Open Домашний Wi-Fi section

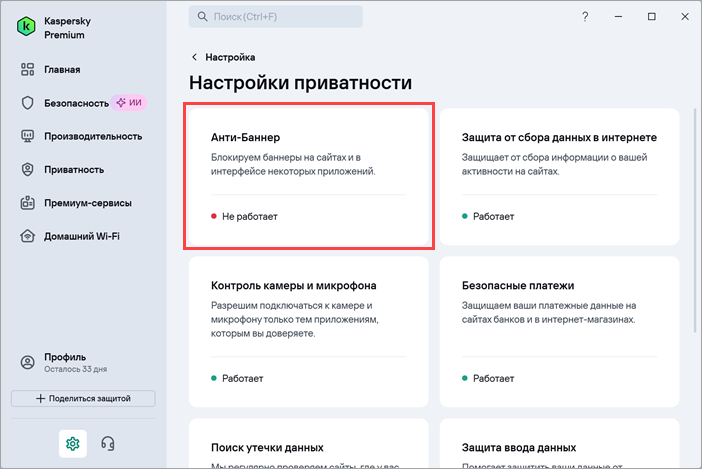click(81, 236)
